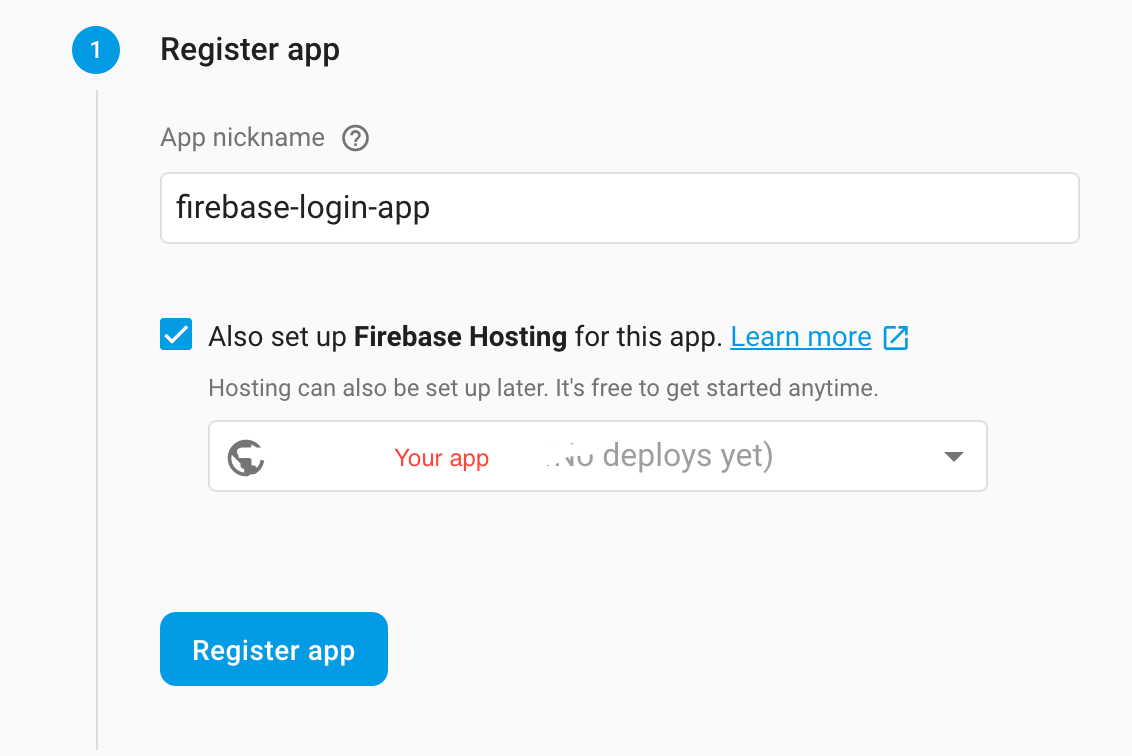The image size is (1132, 756).
Task: Open the hosting site dropdown arrow
Action: [x=954, y=456]
